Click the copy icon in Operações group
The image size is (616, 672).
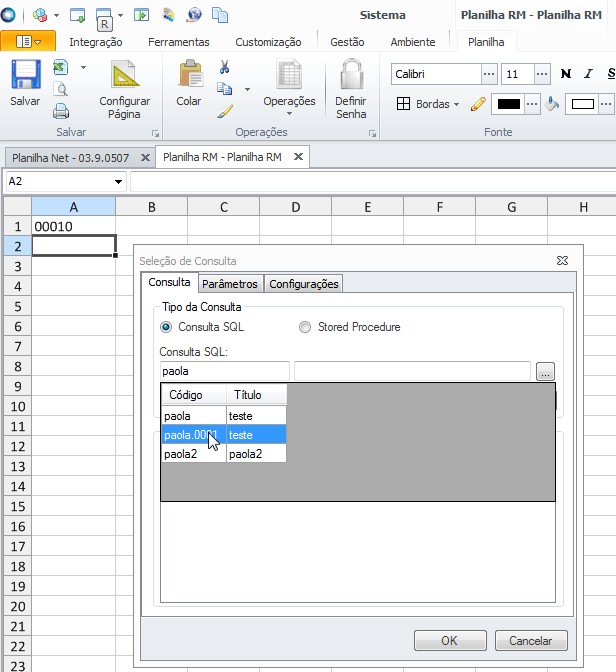225,89
